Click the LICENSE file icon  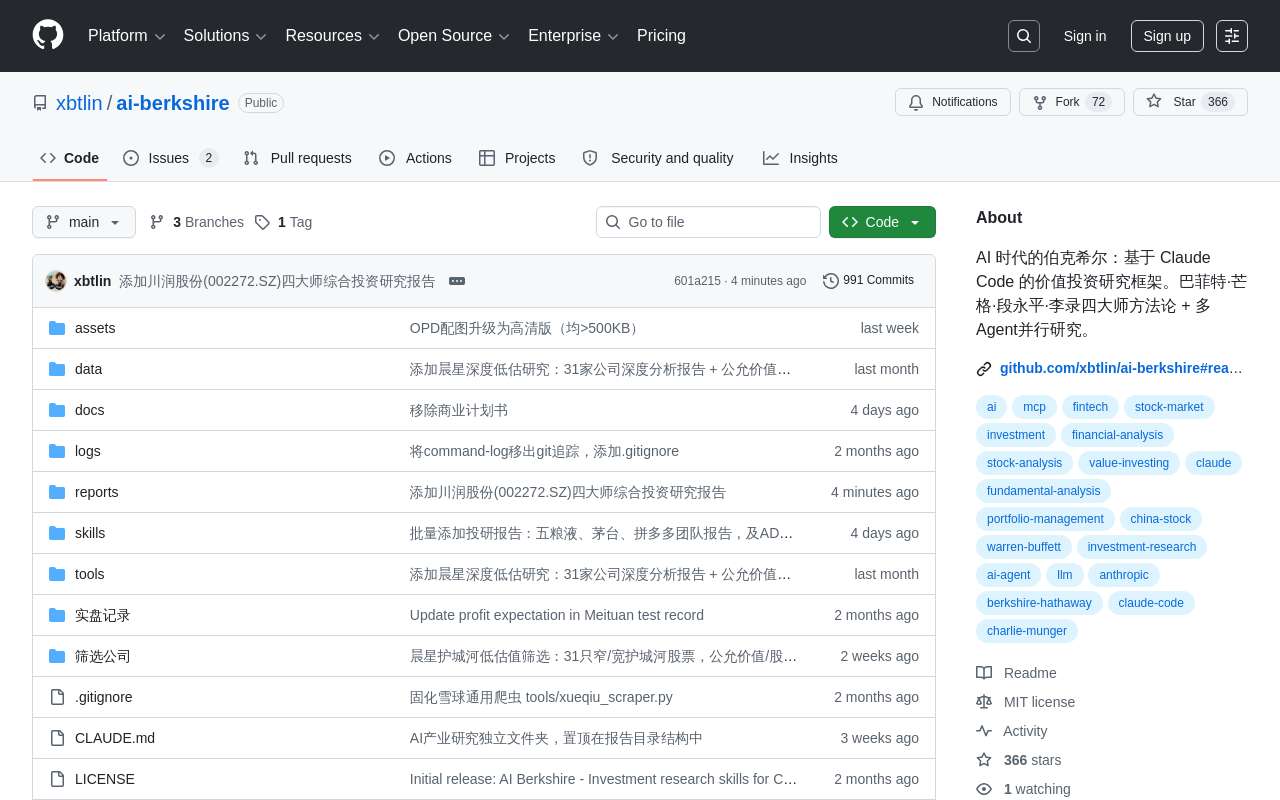tap(57, 779)
